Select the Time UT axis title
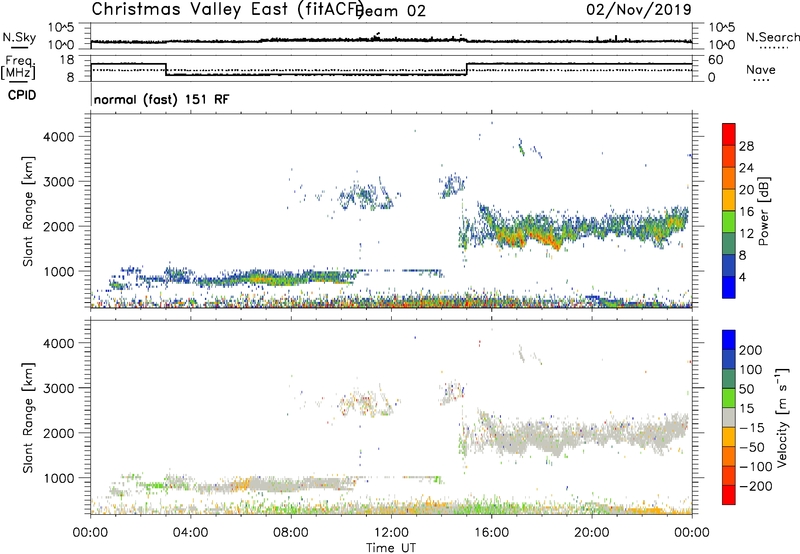Screen dimensions: 800x554 pos(391,548)
